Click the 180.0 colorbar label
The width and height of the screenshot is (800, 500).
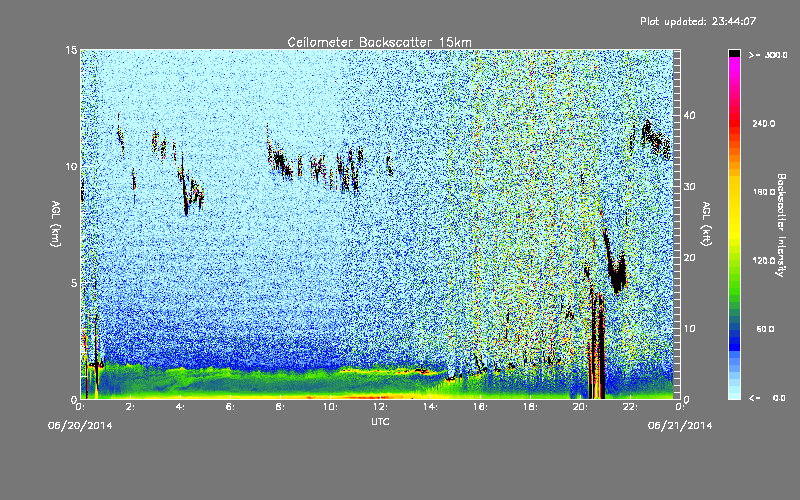click(764, 192)
